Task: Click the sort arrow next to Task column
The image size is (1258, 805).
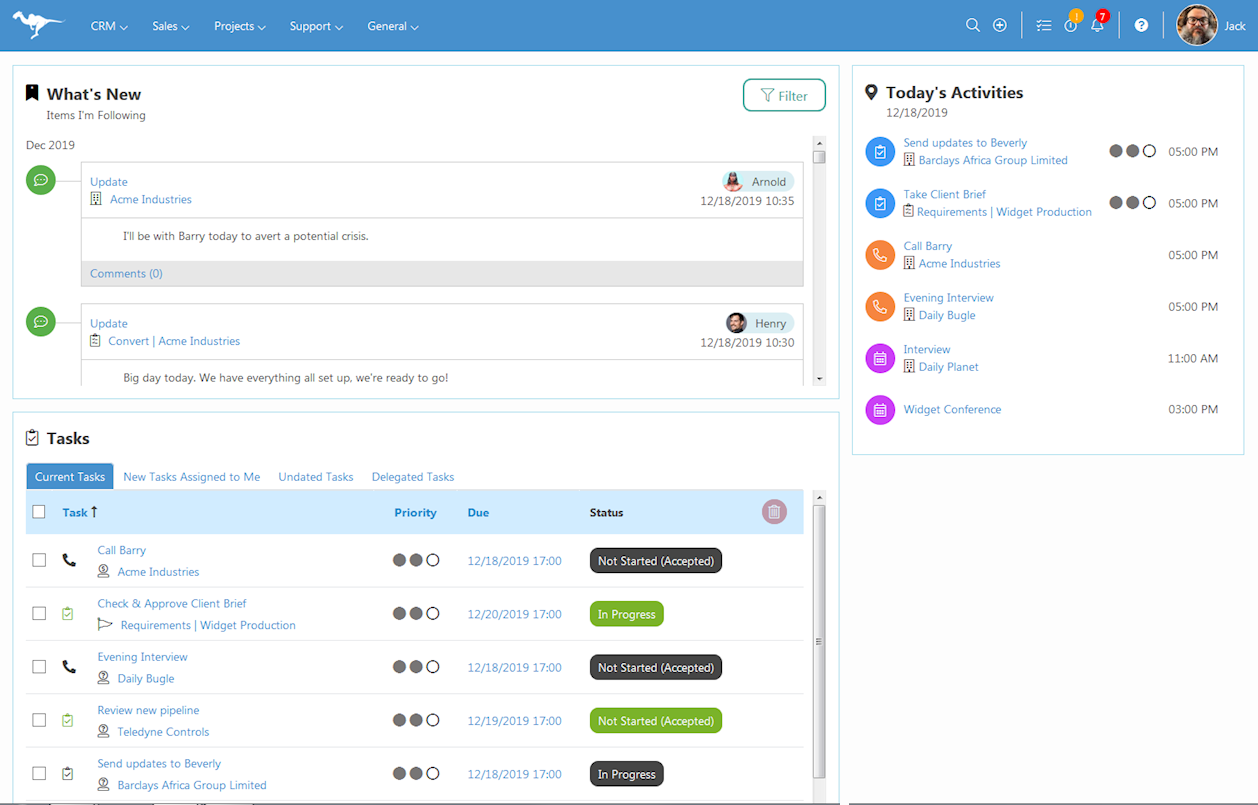Action: (x=94, y=512)
